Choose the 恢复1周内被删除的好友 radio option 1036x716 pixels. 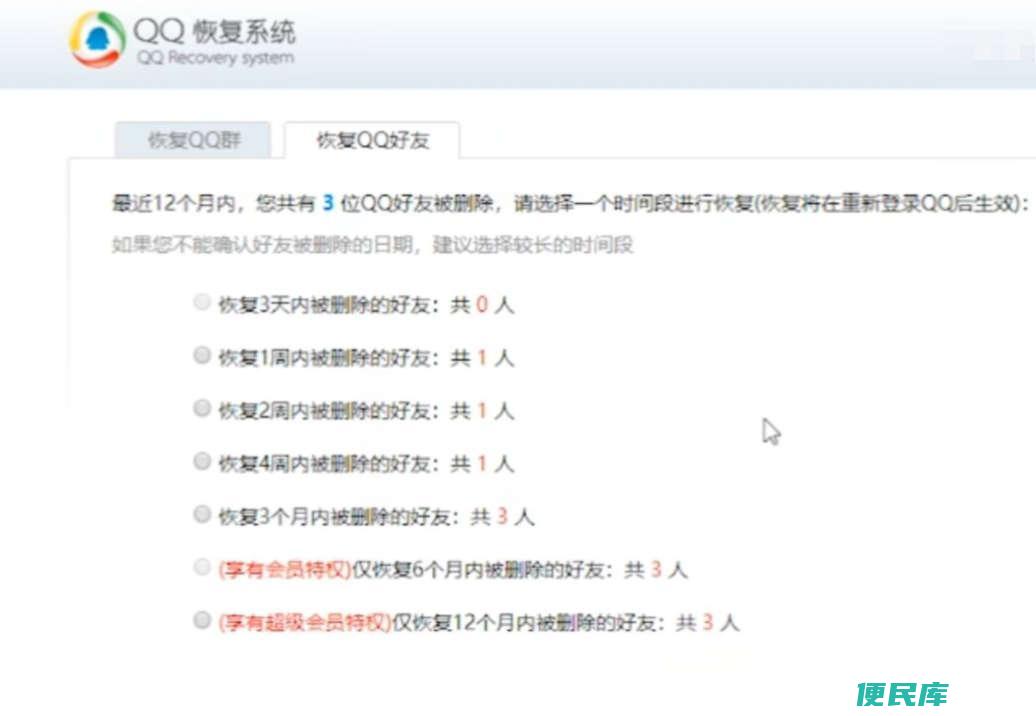[x=202, y=355]
